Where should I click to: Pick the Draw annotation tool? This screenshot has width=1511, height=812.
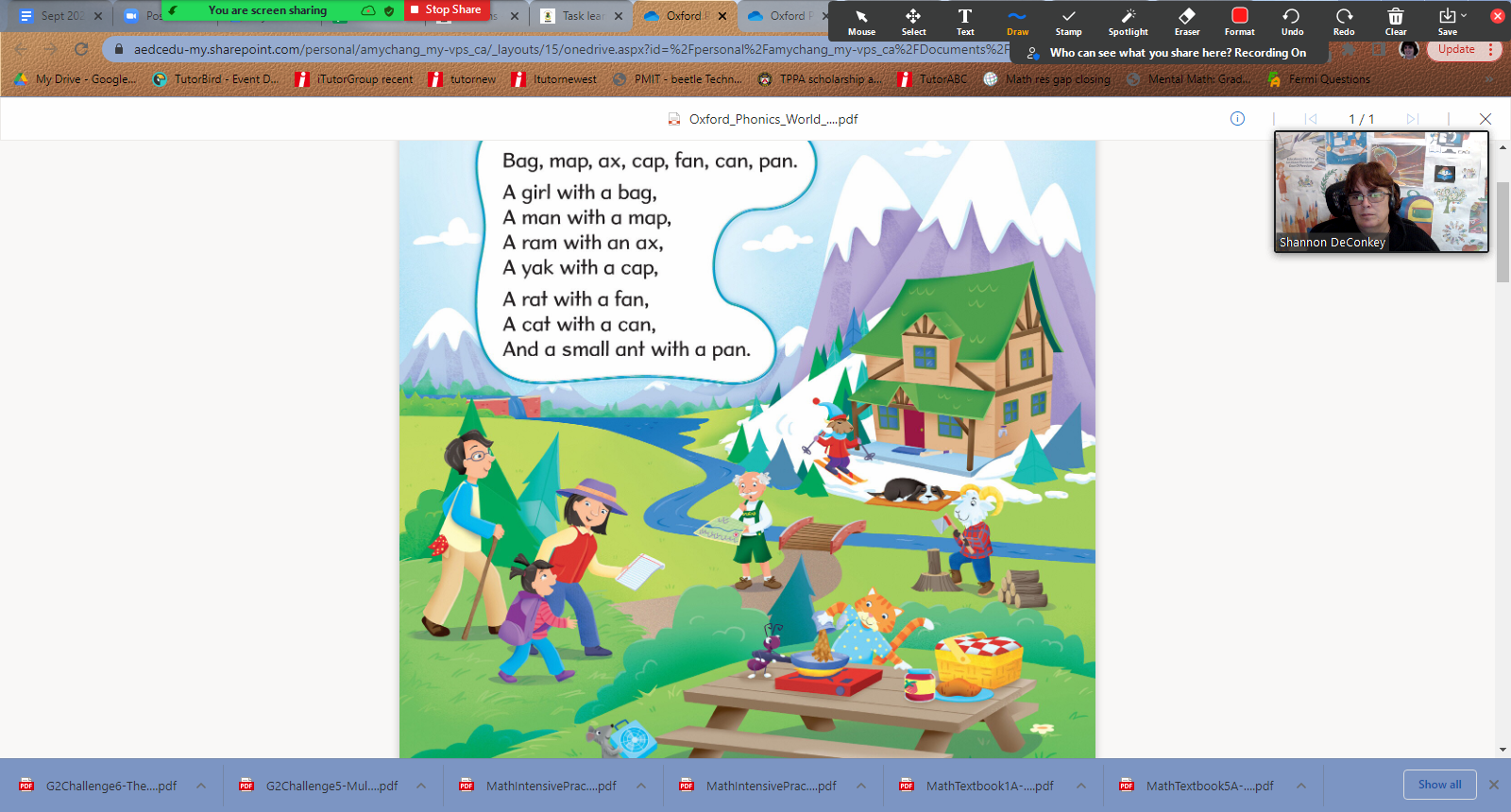(1017, 21)
